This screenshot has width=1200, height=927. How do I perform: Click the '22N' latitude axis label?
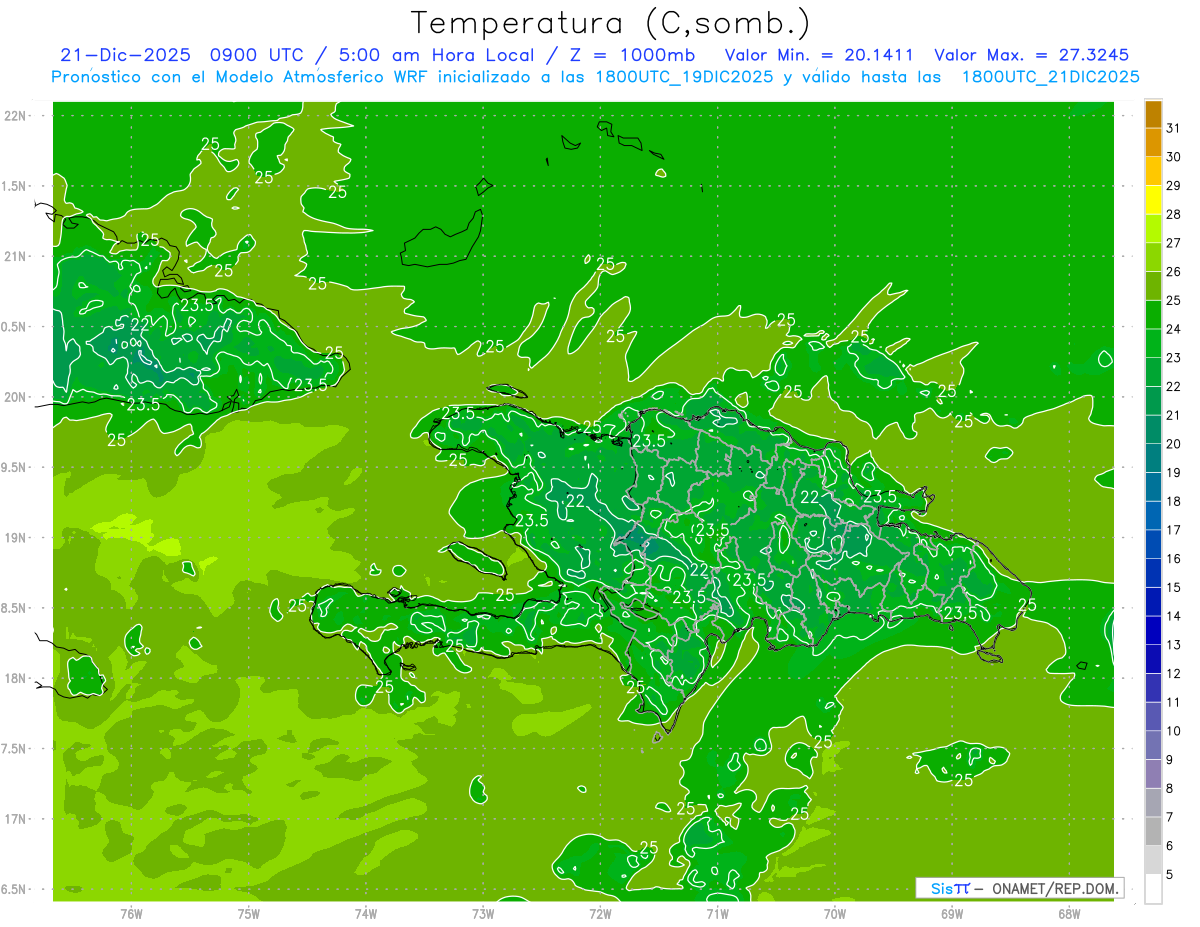16,116
